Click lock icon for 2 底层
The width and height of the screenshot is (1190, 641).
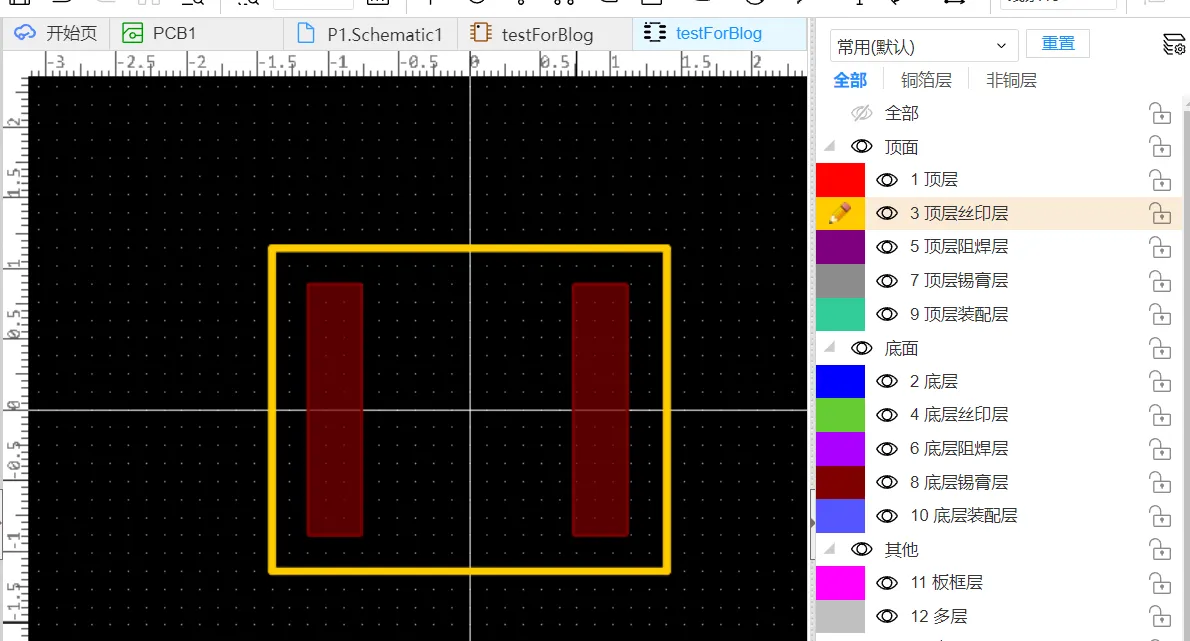(1160, 382)
